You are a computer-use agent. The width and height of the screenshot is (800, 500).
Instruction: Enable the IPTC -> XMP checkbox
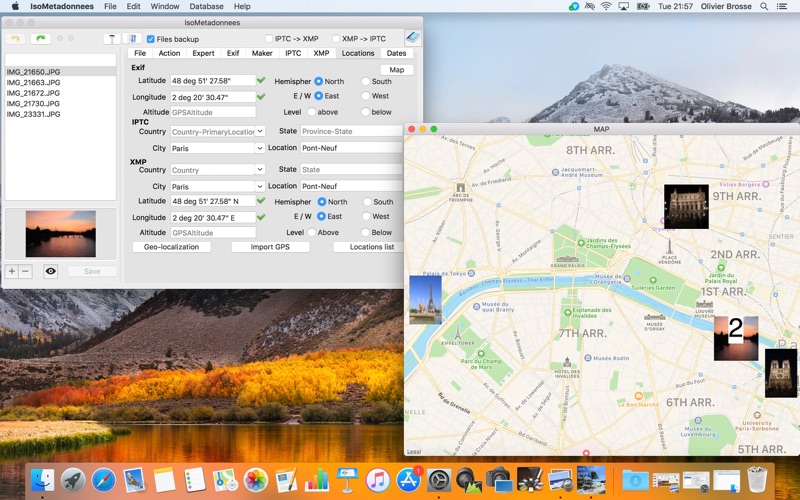[269, 38]
